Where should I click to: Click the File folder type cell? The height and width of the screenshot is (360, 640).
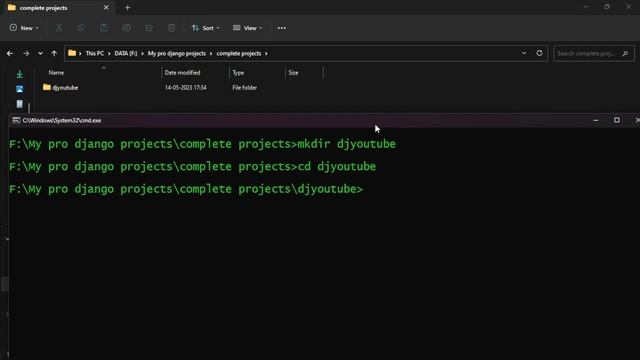[244, 87]
